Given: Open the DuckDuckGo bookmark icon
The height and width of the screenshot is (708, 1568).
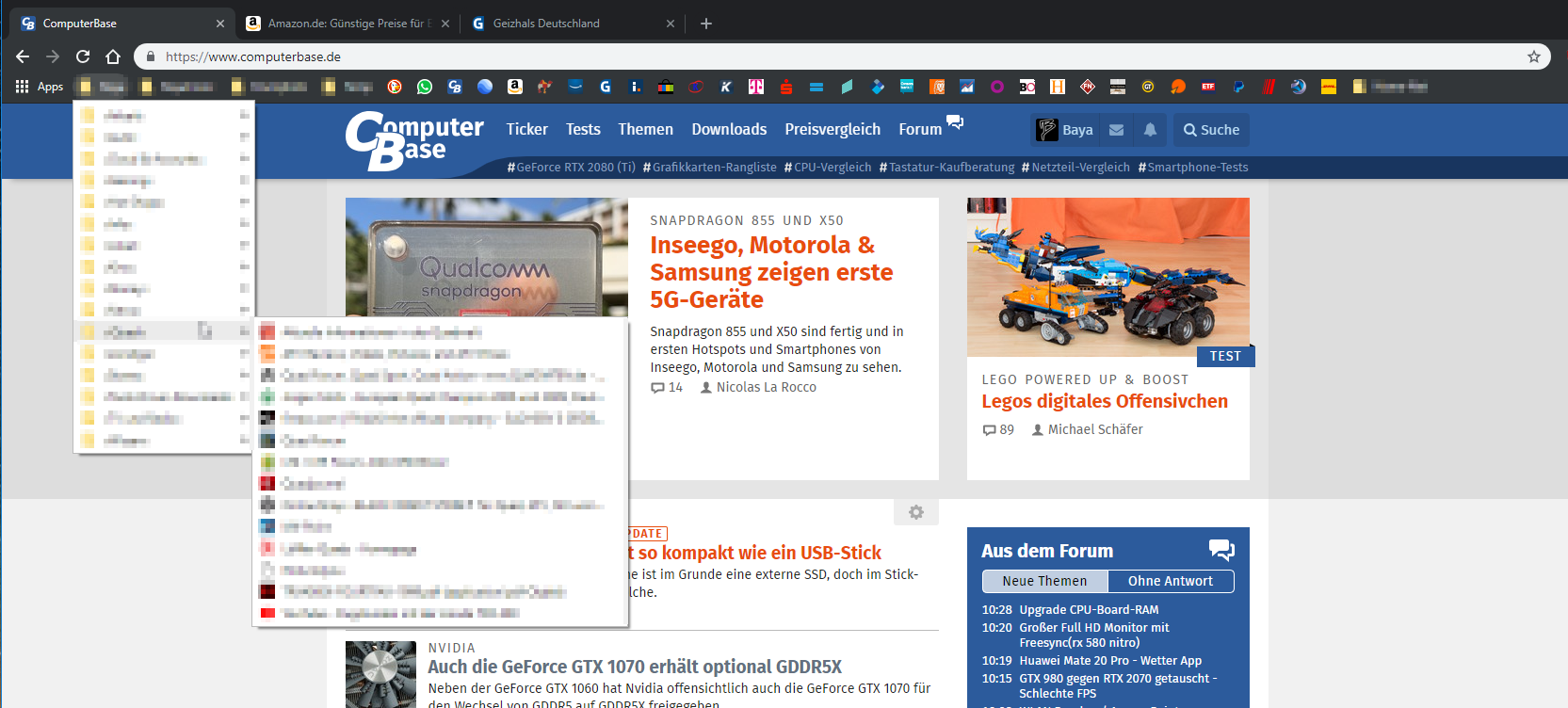Looking at the screenshot, I should click(x=395, y=87).
